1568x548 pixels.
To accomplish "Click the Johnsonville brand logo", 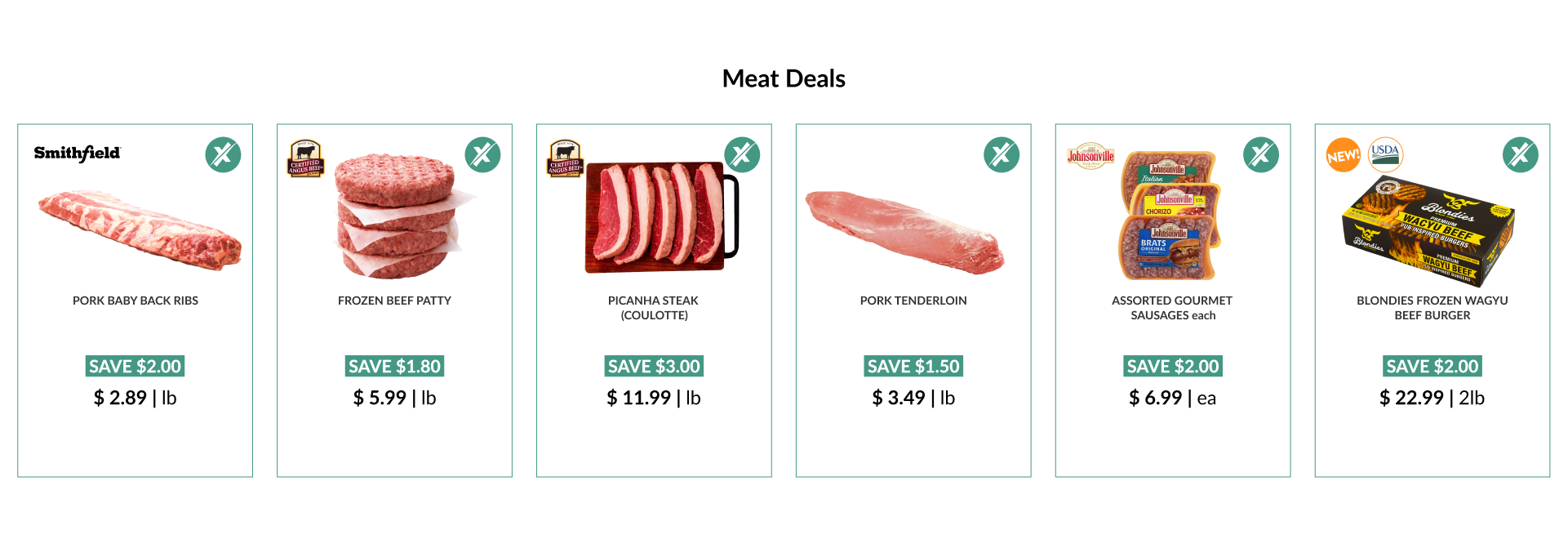I will click(1090, 155).
